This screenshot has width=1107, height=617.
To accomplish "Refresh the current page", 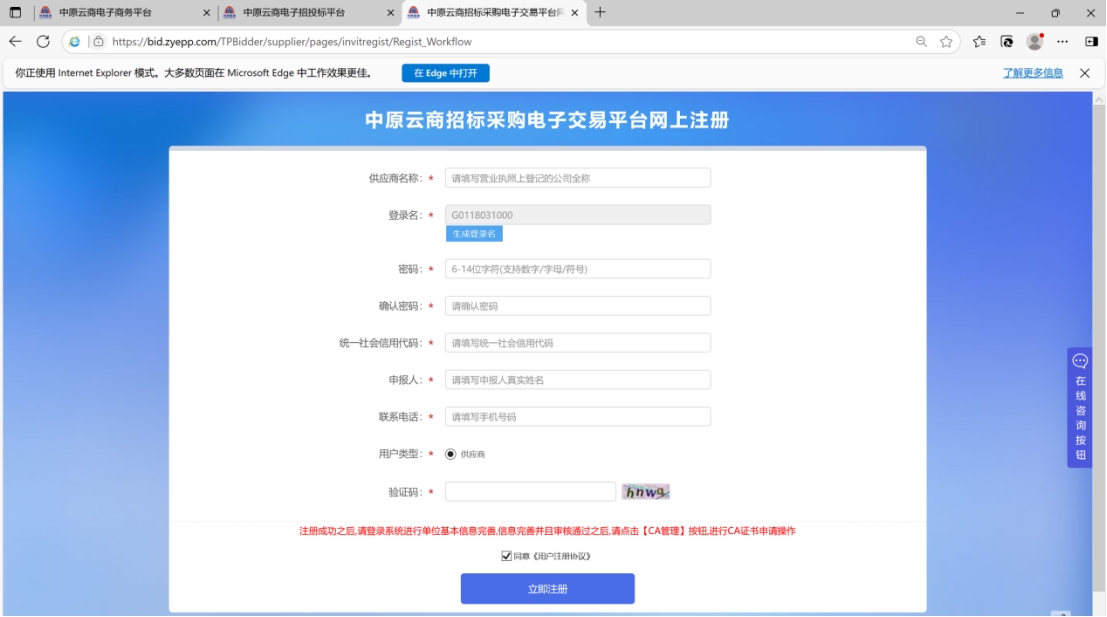I will coord(43,42).
